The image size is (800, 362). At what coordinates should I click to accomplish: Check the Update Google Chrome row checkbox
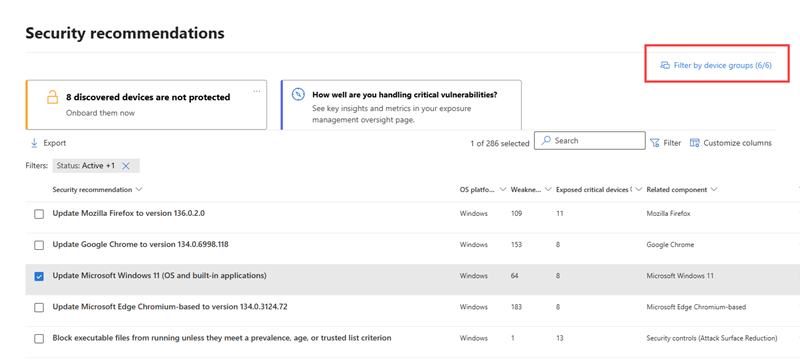[x=39, y=245]
